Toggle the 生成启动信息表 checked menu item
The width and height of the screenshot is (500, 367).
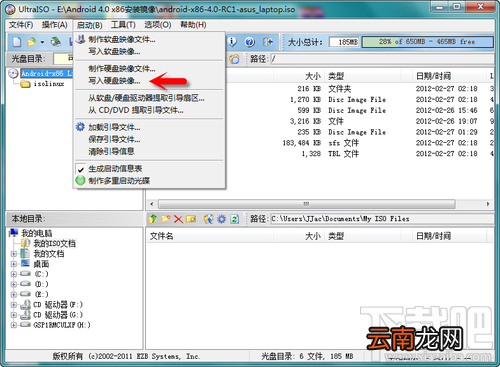115,169
